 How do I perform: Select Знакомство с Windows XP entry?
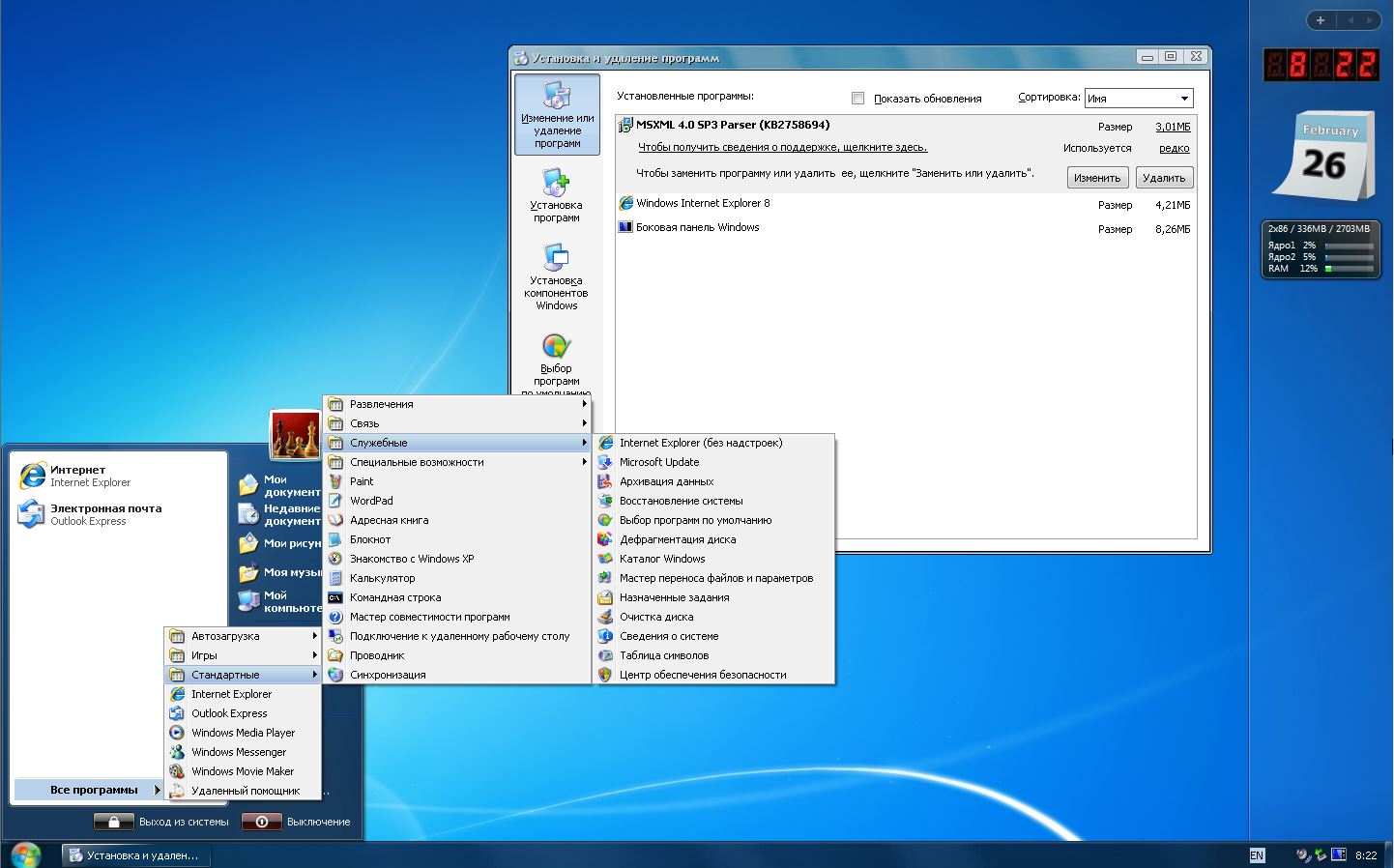[x=457, y=559]
